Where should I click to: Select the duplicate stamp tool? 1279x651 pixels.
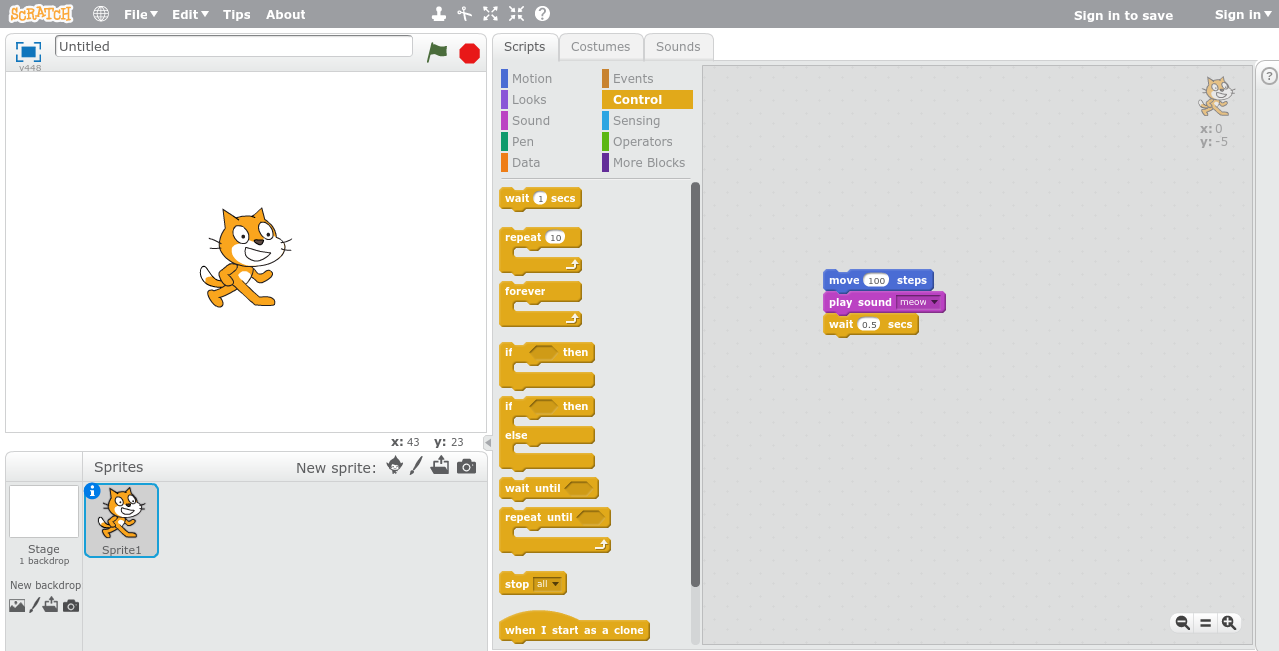click(x=438, y=14)
